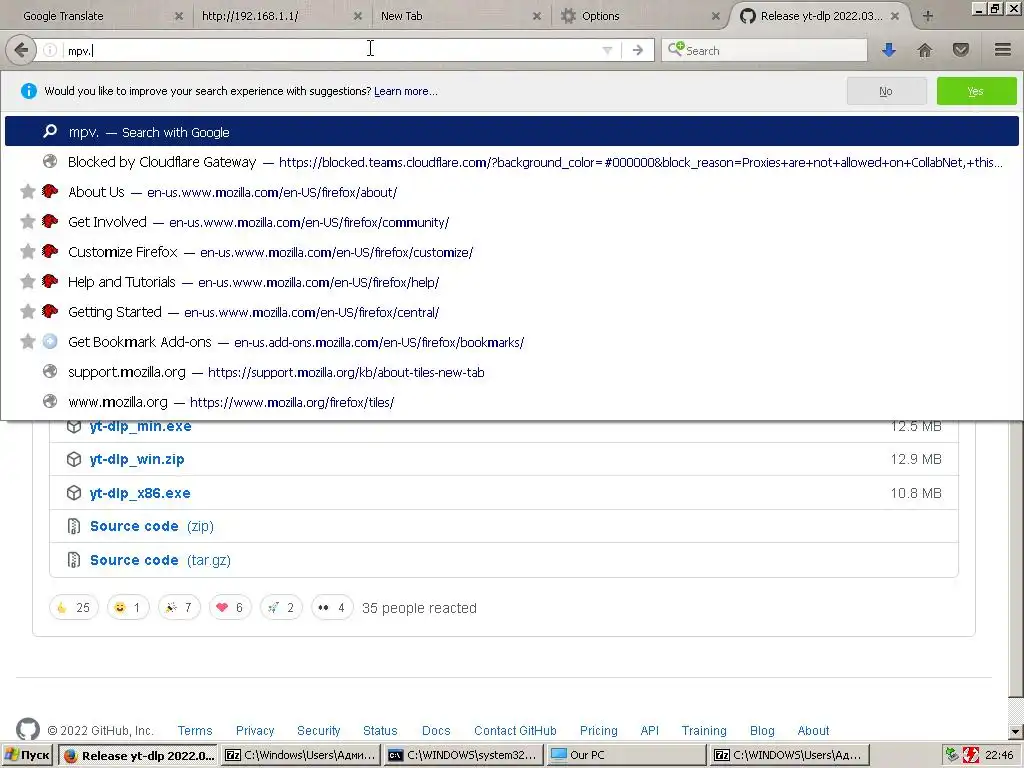
Task: Click the page scrollbar down arrow
Action: pyautogui.click(x=1016, y=732)
